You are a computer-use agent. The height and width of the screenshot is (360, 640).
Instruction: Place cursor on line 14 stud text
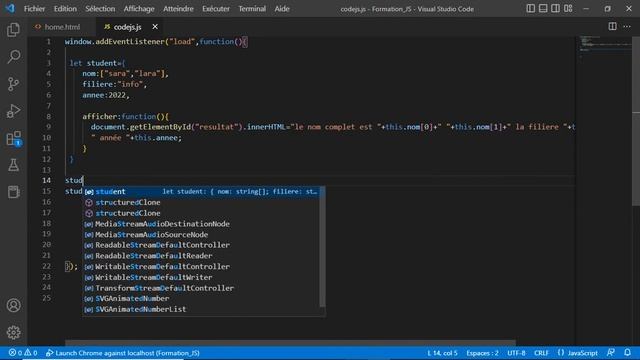click(x=74, y=180)
